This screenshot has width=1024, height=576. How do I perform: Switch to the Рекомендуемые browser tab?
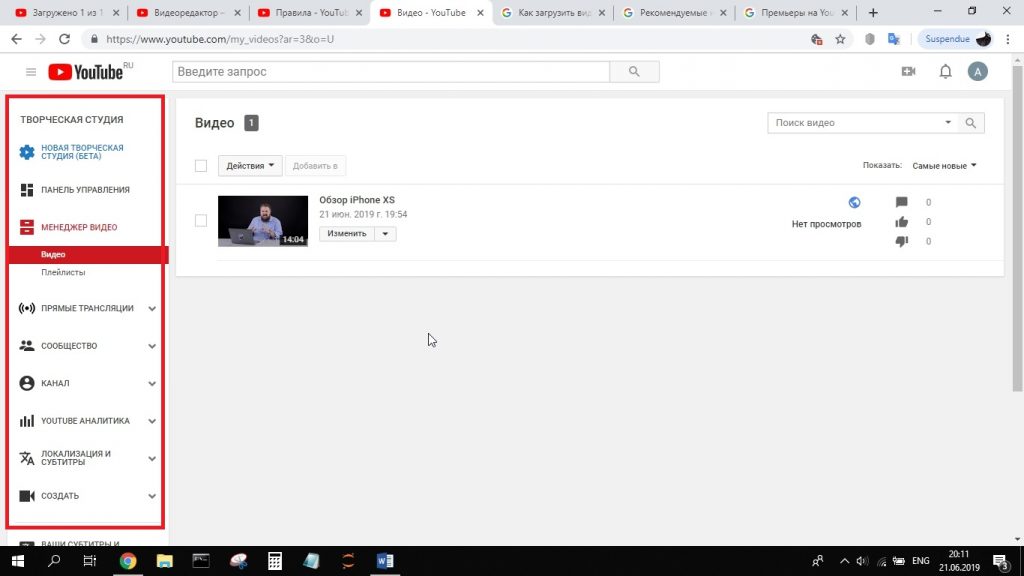pos(675,12)
